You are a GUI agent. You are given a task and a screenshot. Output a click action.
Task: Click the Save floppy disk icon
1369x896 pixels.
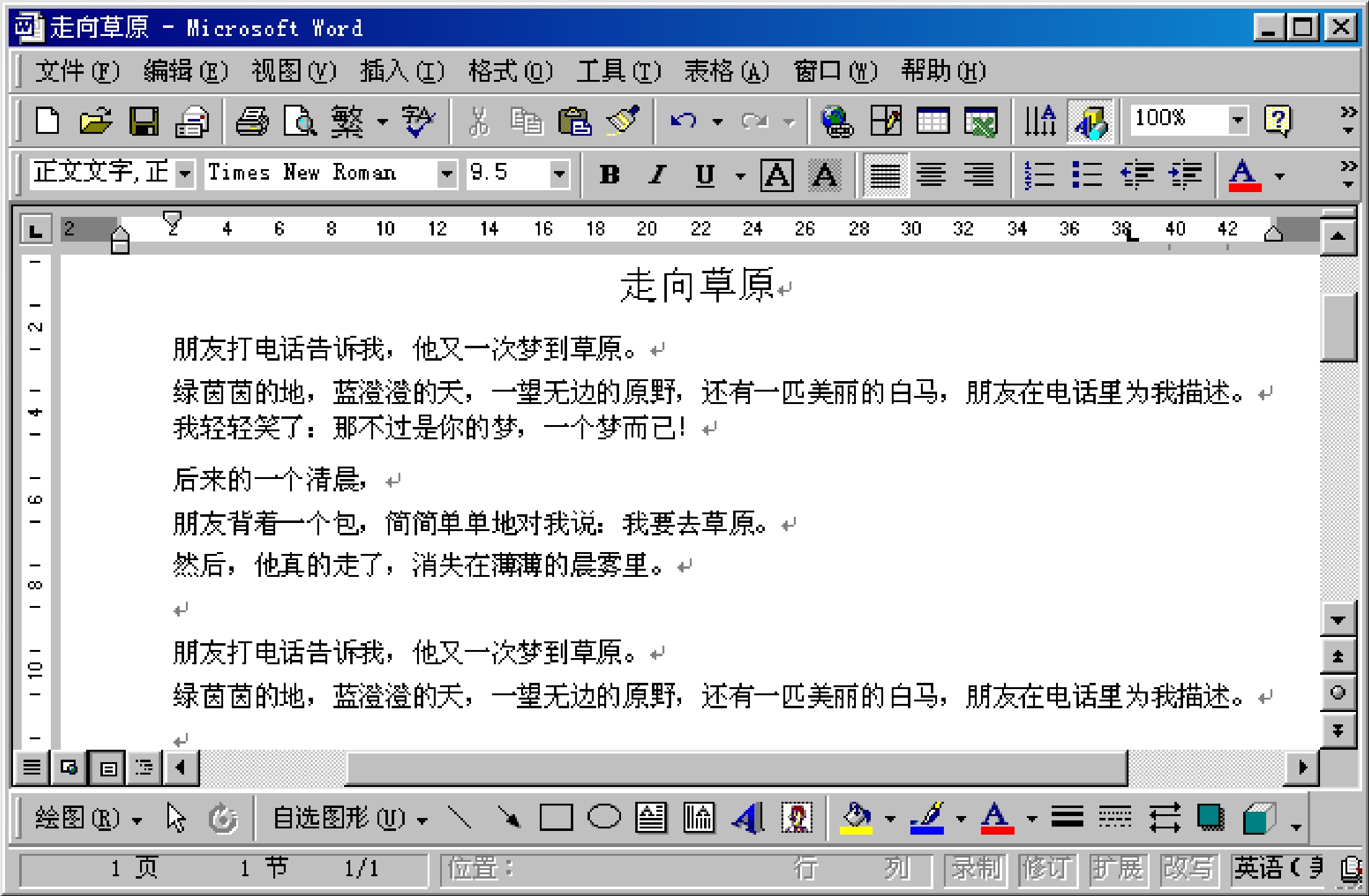coord(143,120)
